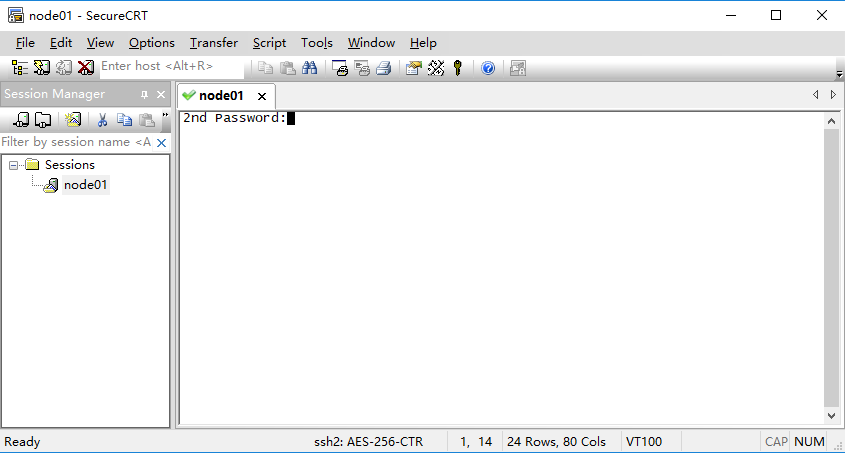Viewport: 845px width, 453px height.
Task: Open the Help menu
Action: [423, 43]
